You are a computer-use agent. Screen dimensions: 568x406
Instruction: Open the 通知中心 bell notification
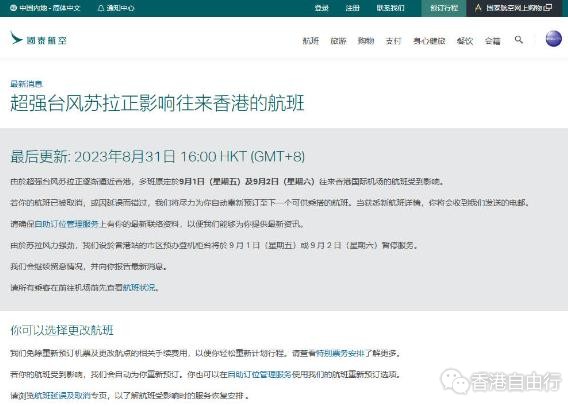tap(116, 8)
